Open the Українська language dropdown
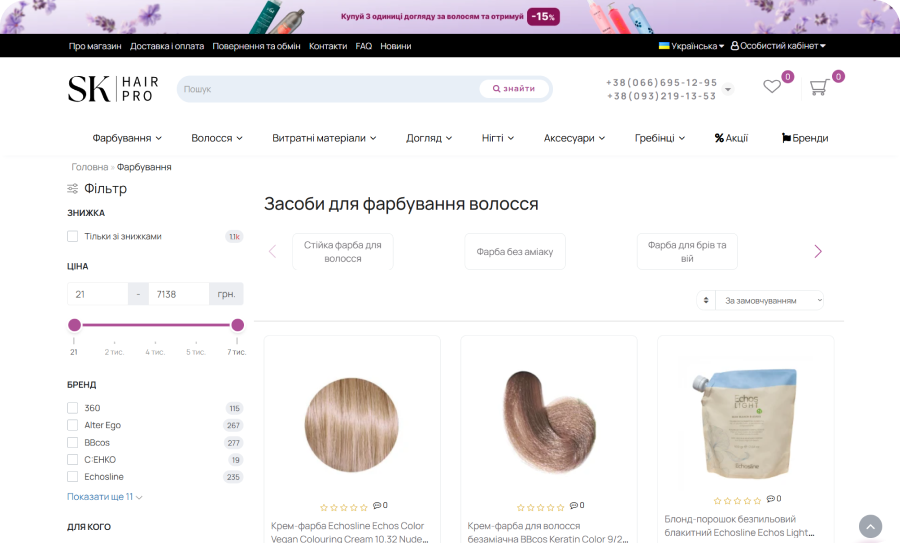Screen dimensions: 900x543 coord(691,46)
